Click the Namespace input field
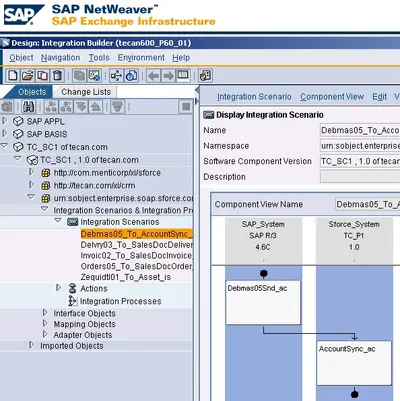400x401 pixels. [360, 146]
